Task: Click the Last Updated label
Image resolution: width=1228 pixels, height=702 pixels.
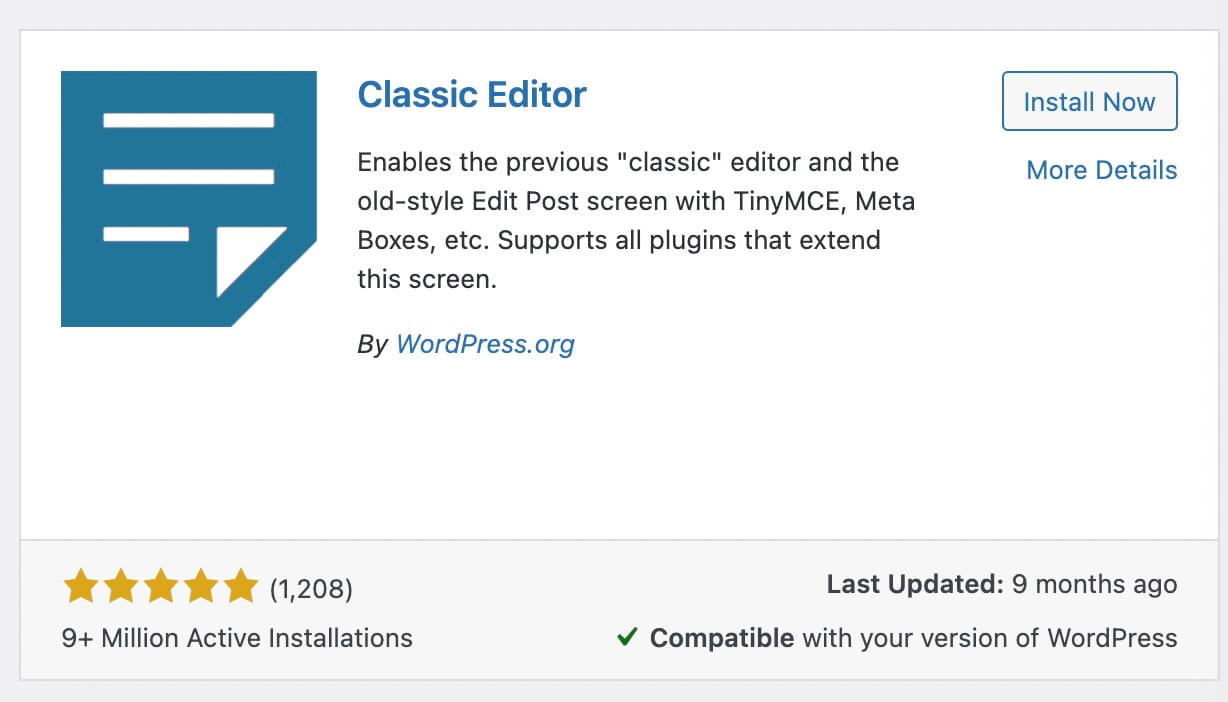Action: pyautogui.click(x=915, y=584)
